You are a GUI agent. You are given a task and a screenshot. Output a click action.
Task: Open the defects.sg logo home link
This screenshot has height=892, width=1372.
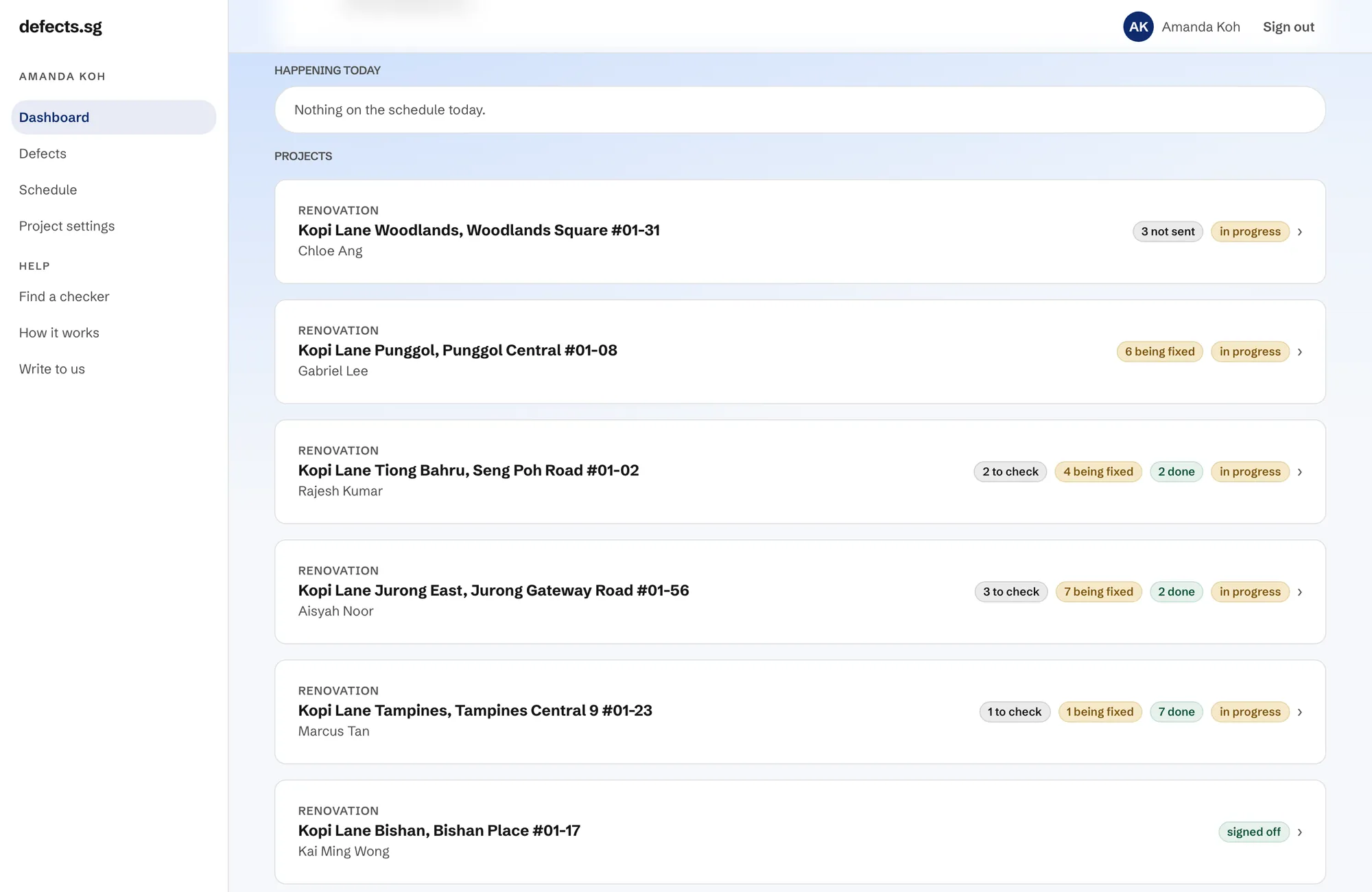pyautogui.click(x=60, y=27)
